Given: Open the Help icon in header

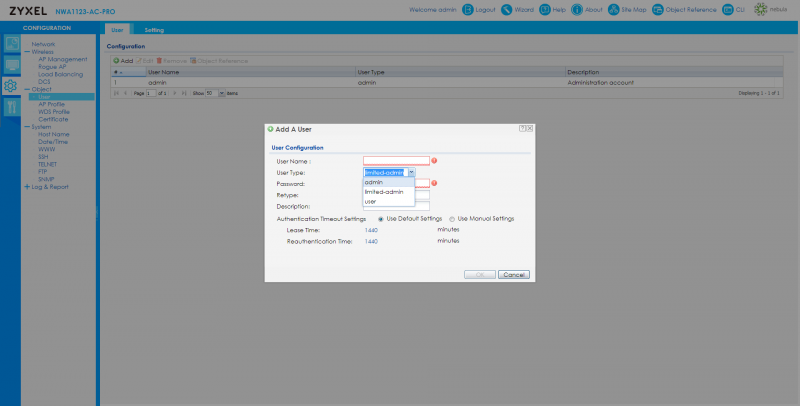Looking at the screenshot, I should tap(545, 10).
